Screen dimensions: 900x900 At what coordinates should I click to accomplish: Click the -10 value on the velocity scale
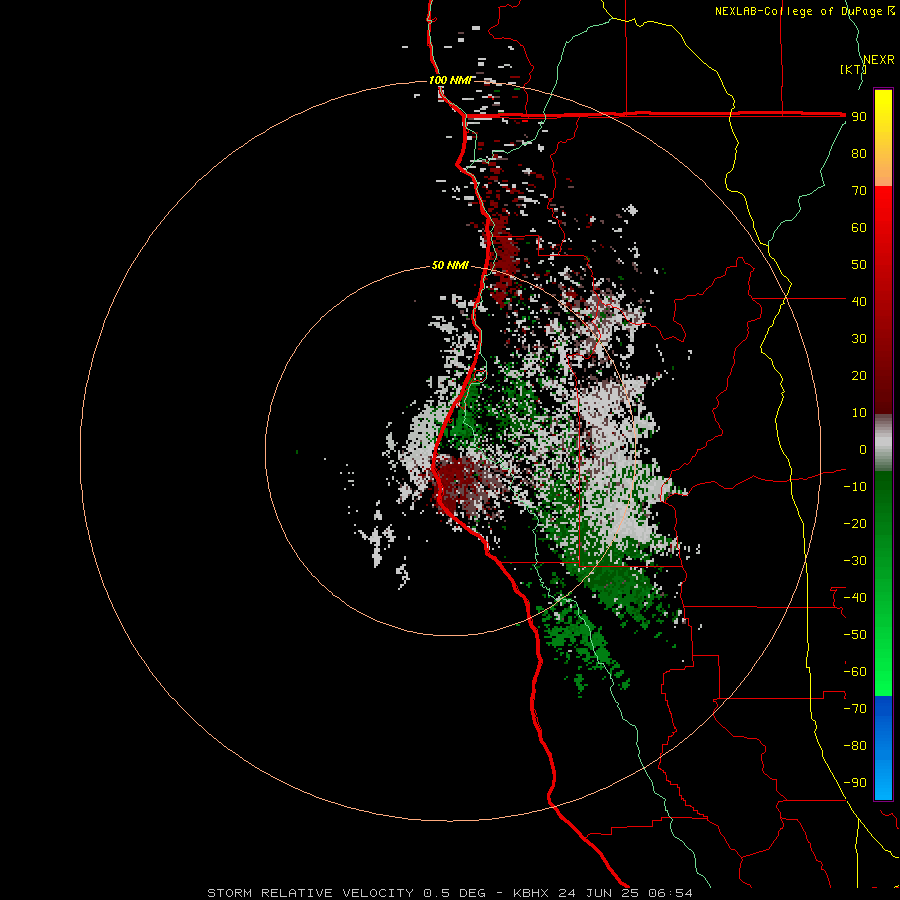(855, 487)
